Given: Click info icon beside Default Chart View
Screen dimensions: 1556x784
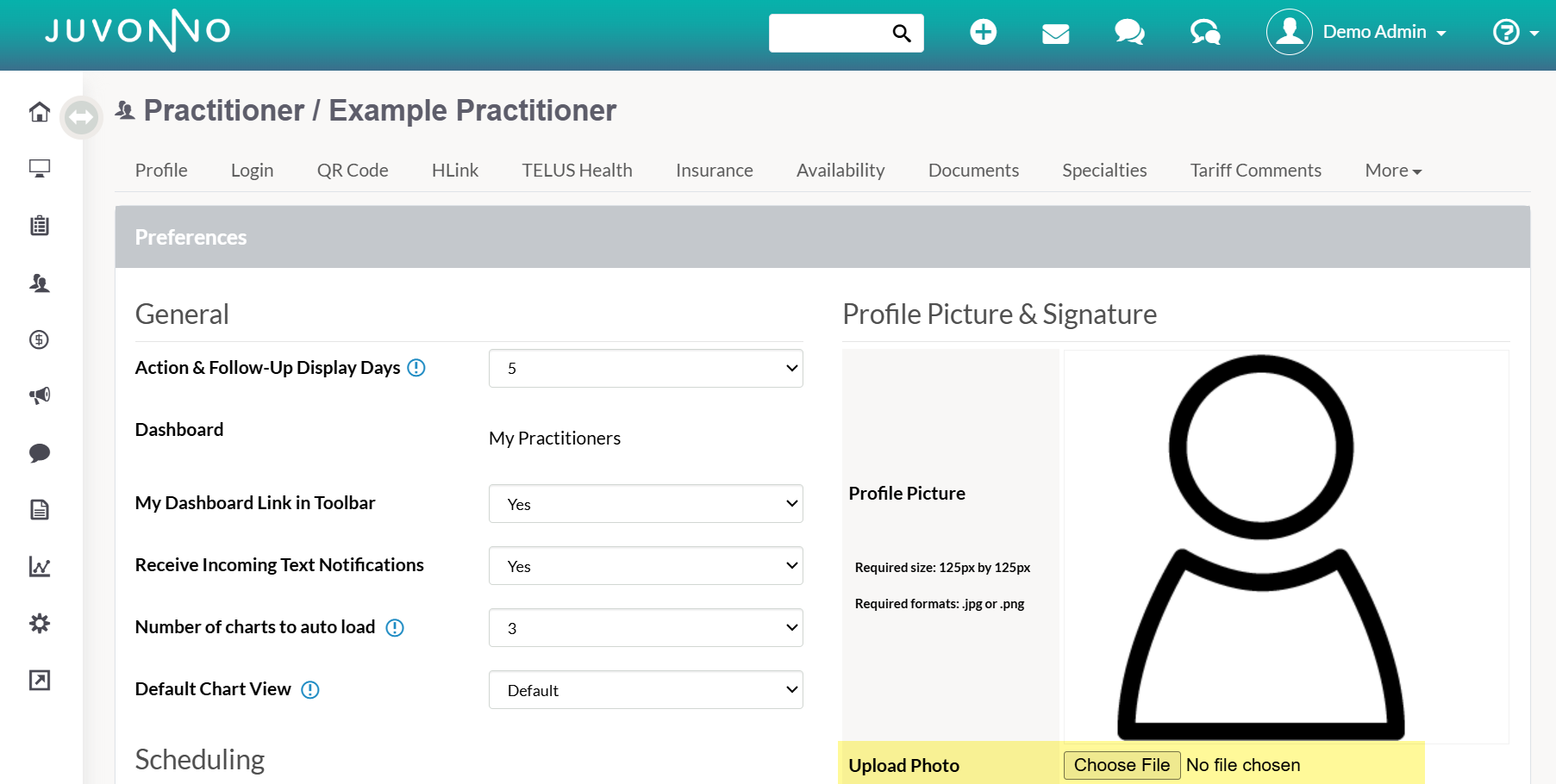Looking at the screenshot, I should pyautogui.click(x=310, y=690).
